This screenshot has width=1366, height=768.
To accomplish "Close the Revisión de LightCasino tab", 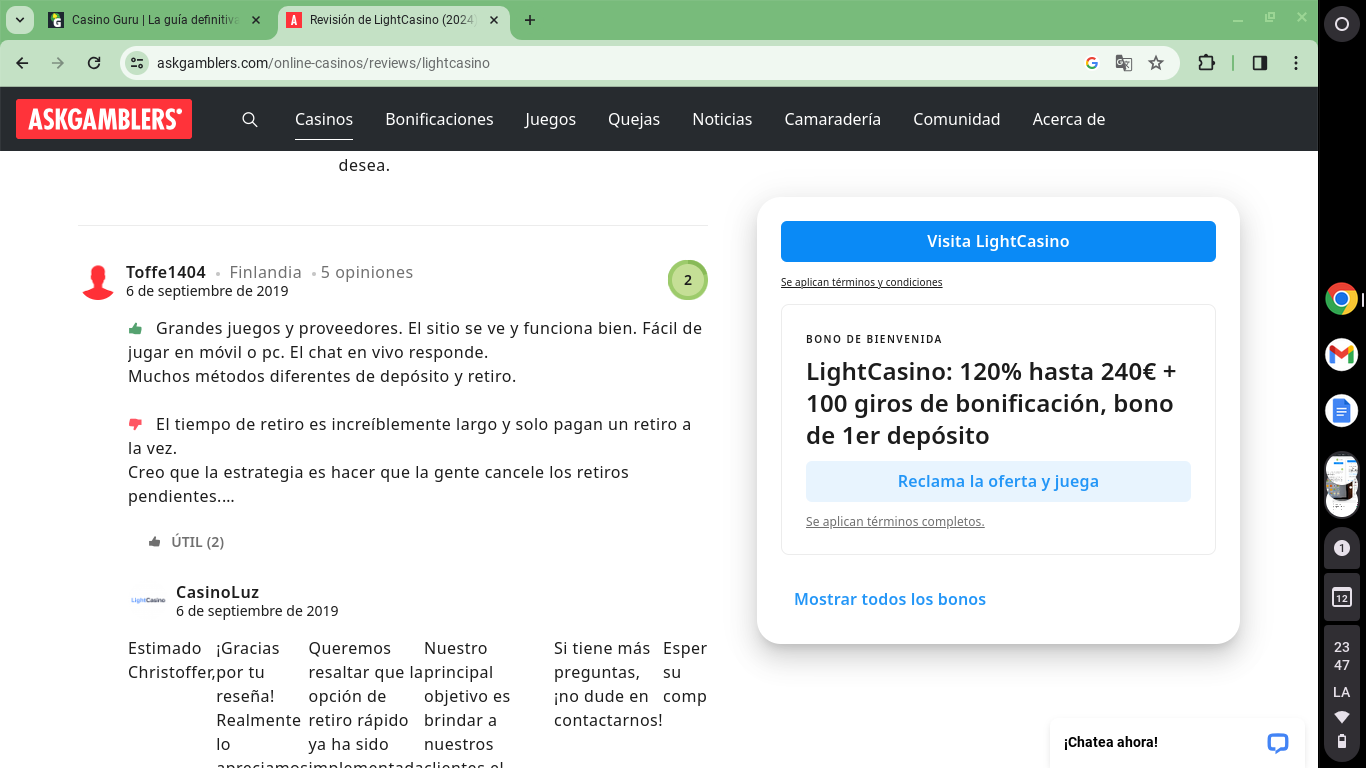I will coord(495,20).
